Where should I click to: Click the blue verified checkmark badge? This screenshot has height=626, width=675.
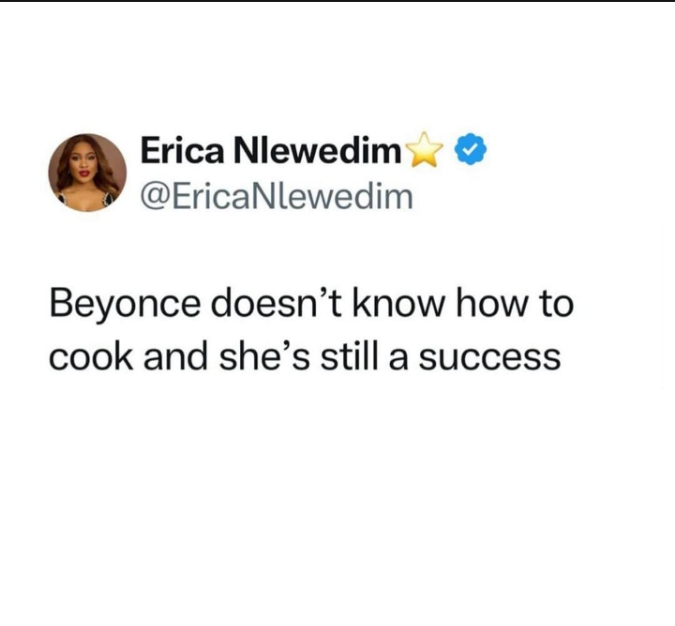click(471, 150)
